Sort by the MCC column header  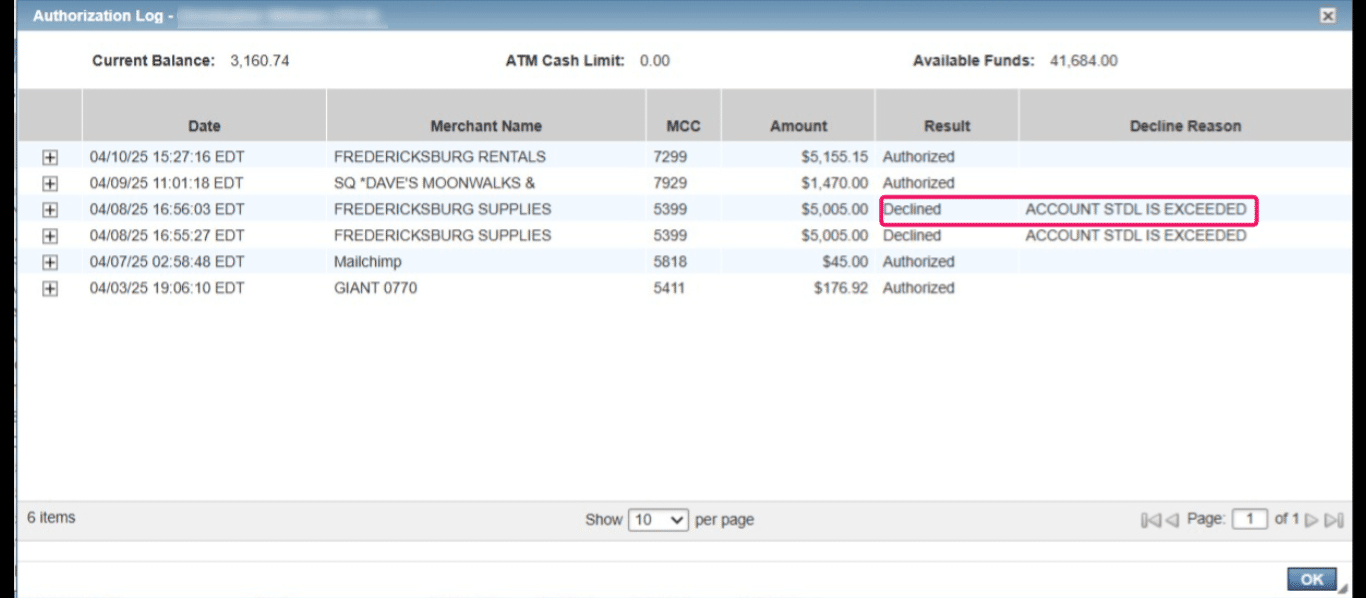coord(683,126)
